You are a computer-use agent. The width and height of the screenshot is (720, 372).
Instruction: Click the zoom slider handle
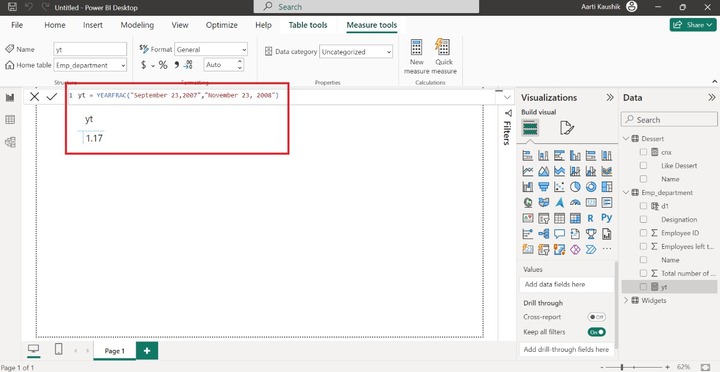(622, 367)
